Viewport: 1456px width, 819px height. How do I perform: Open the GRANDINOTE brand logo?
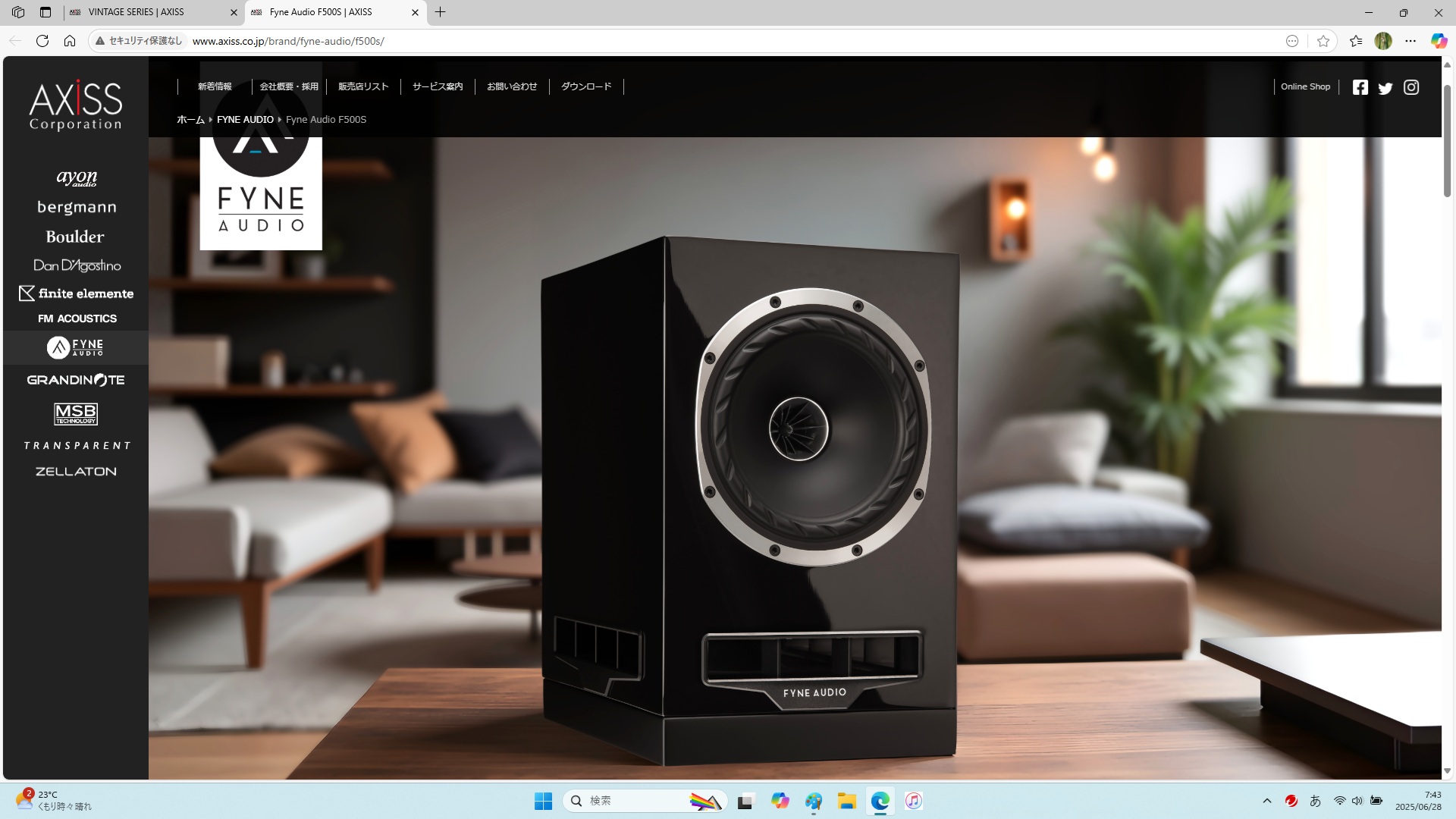coord(76,380)
